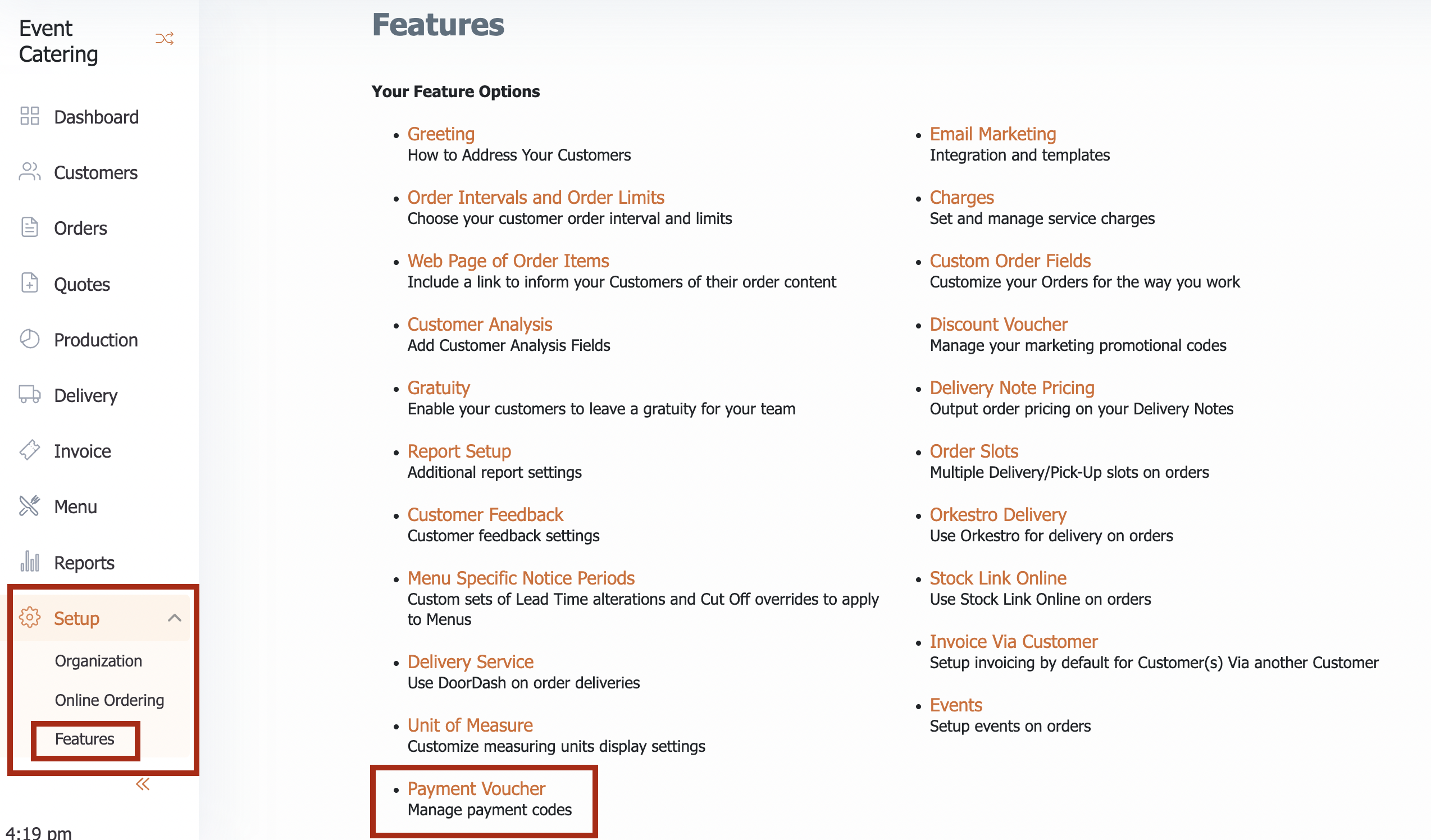Screen dimensions: 1431x840
Task: Open Organization under Setup
Action: [98, 661]
